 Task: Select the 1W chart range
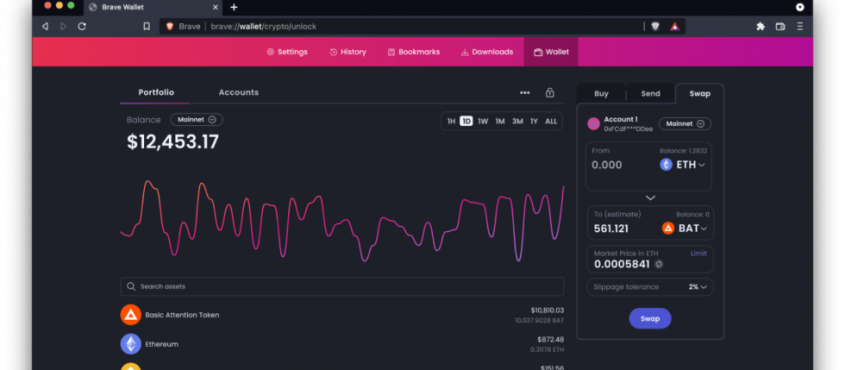coord(483,121)
